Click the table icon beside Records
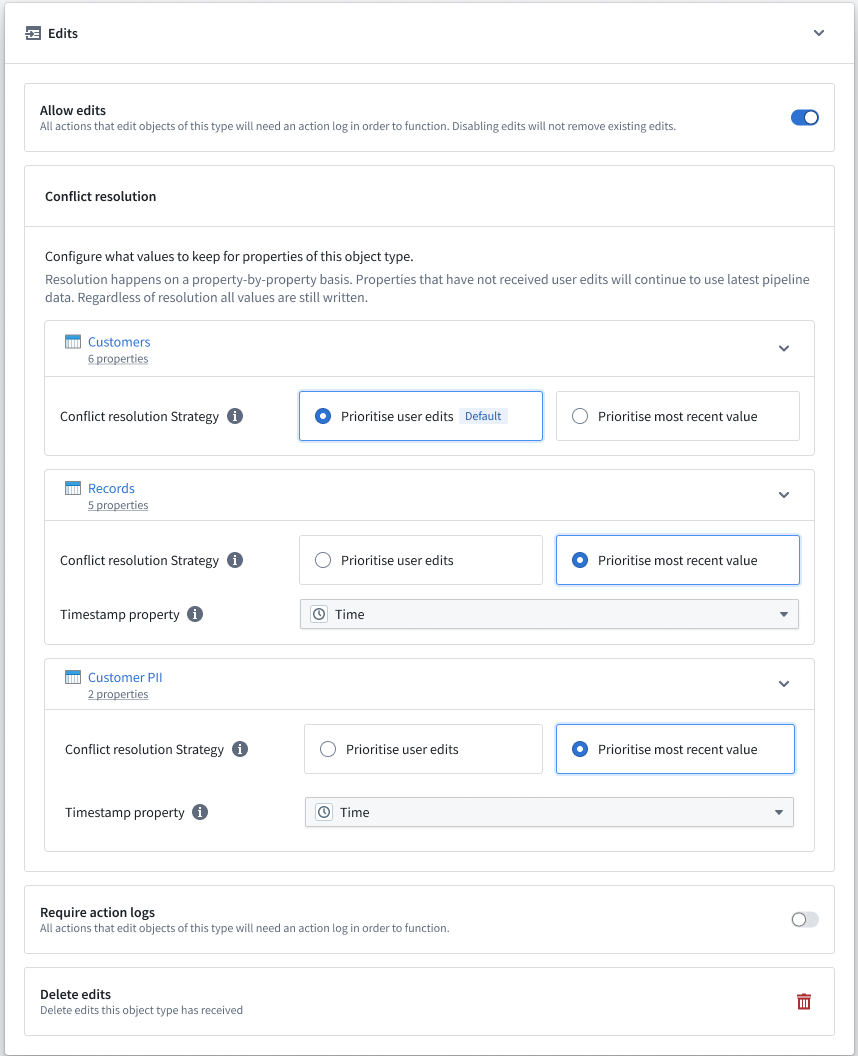 (73, 488)
